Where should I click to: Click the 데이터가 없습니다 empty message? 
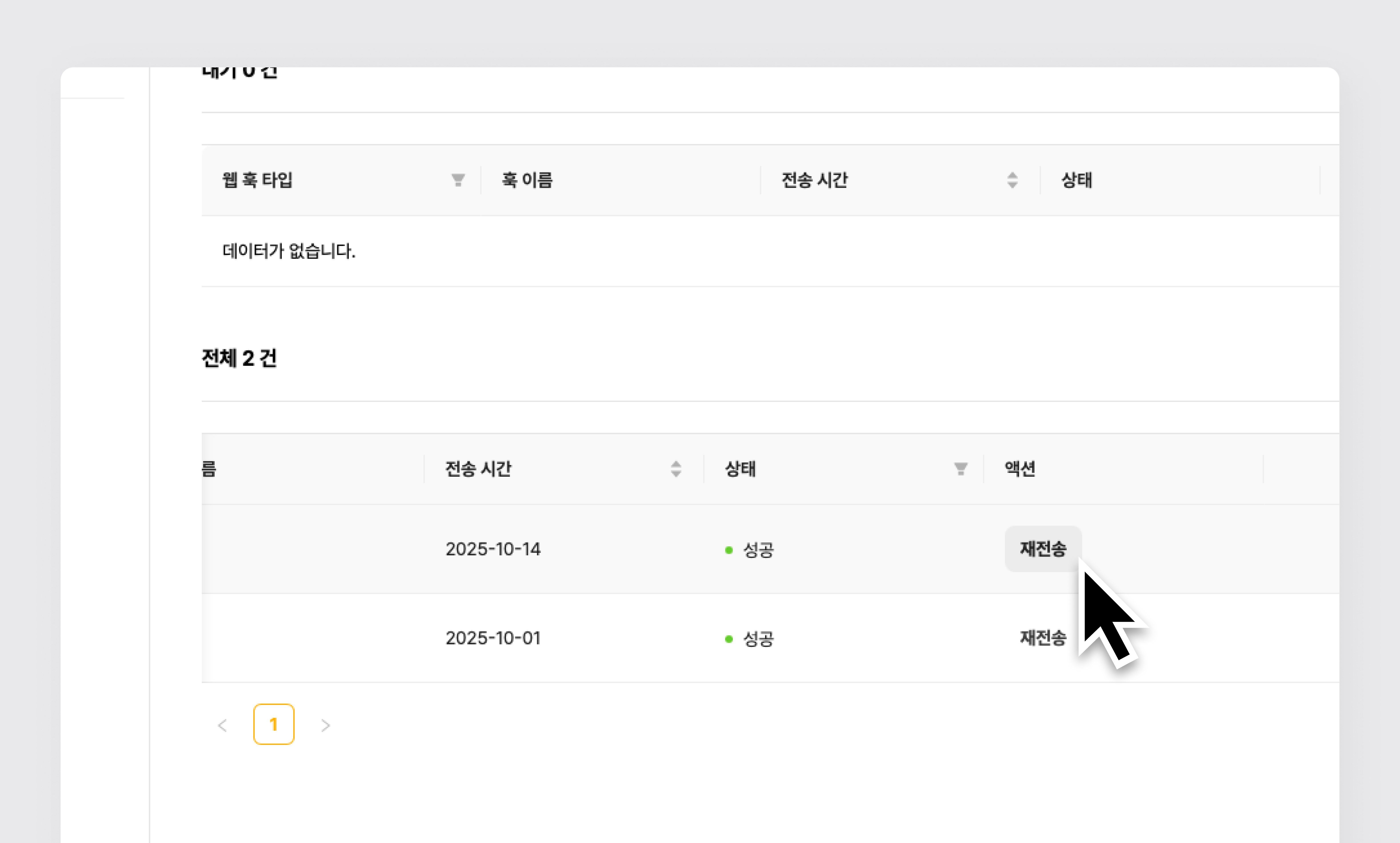288,251
